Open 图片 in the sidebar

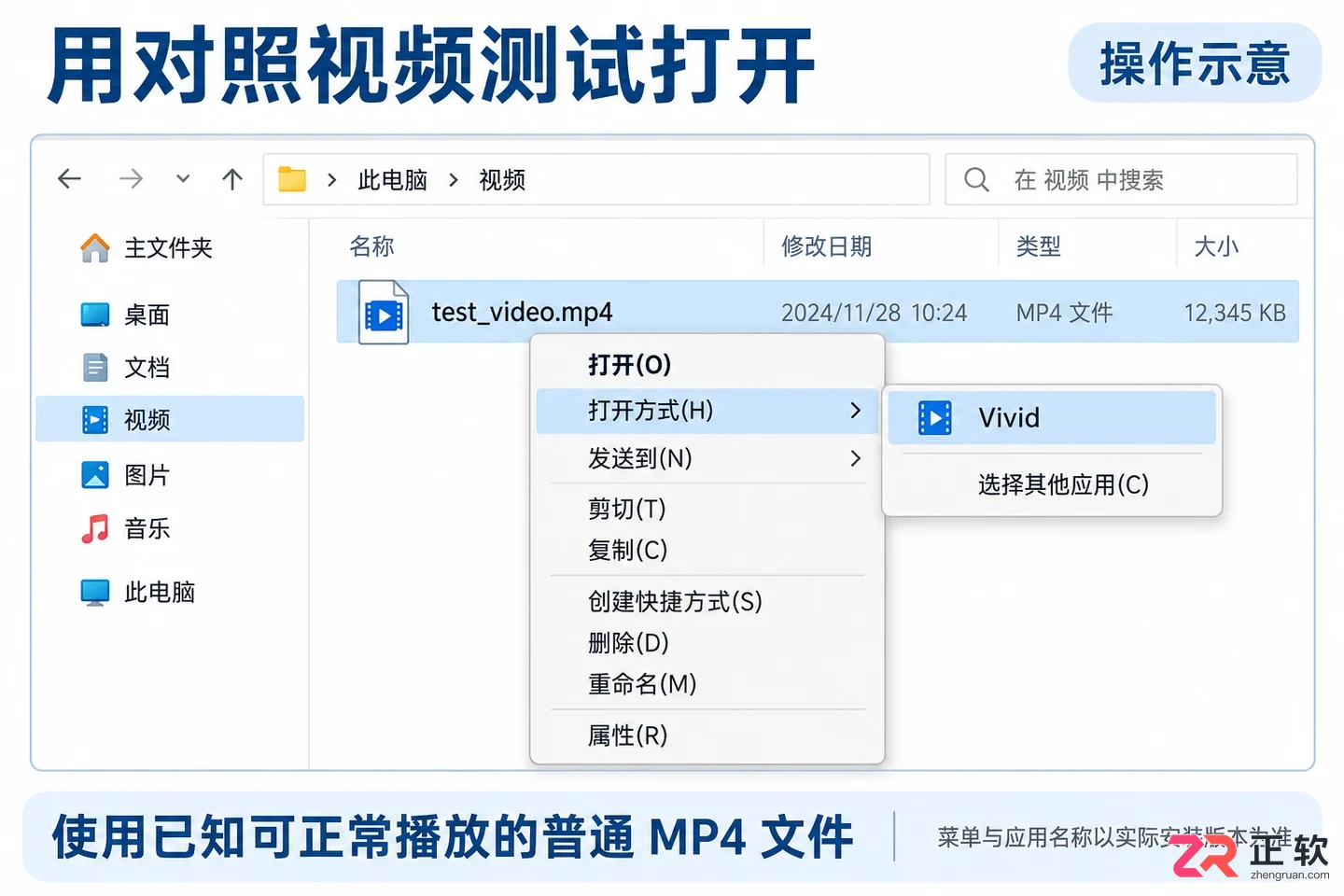[147, 475]
